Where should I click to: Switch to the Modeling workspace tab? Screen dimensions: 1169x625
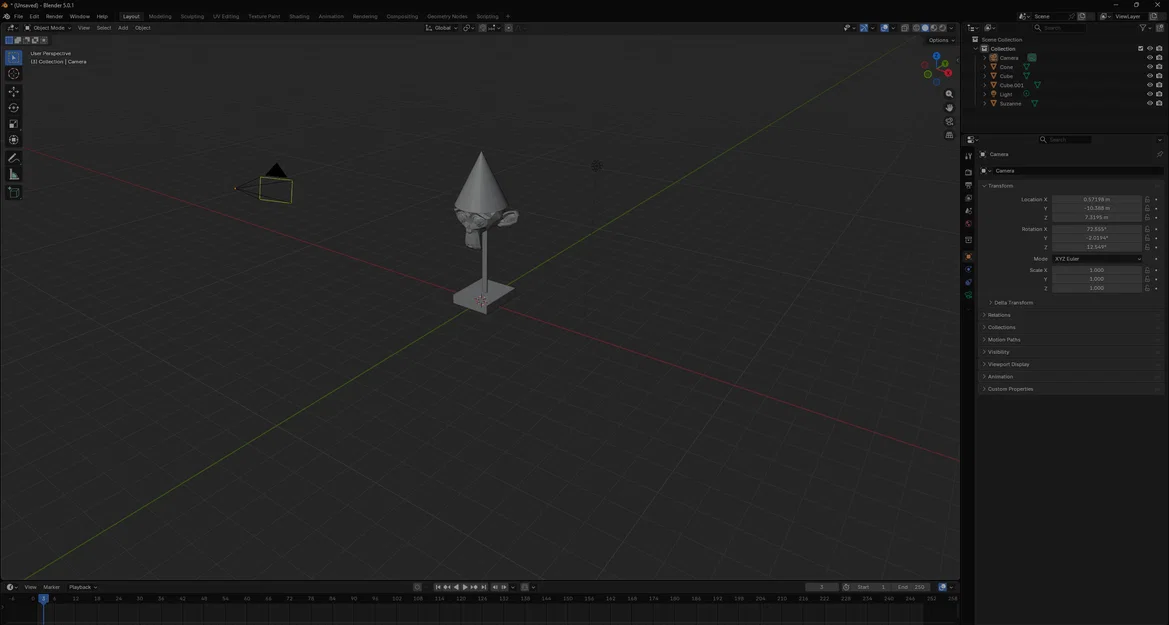tap(160, 16)
